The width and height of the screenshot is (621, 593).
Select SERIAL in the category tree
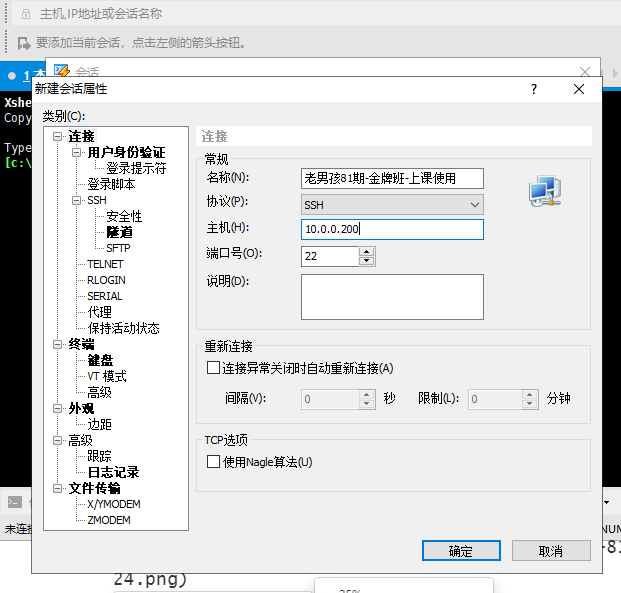105,296
